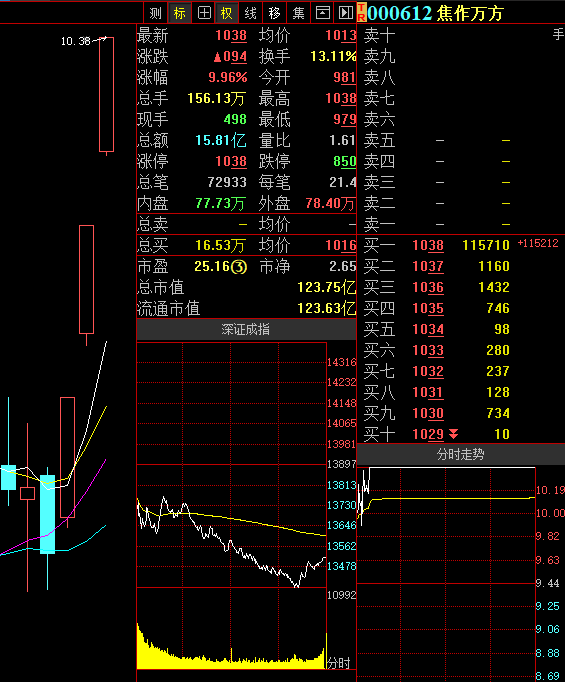Select stock name 000612 焦作万方
Image resolution: width=565 pixels, height=682 pixels.
click(435, 13)
